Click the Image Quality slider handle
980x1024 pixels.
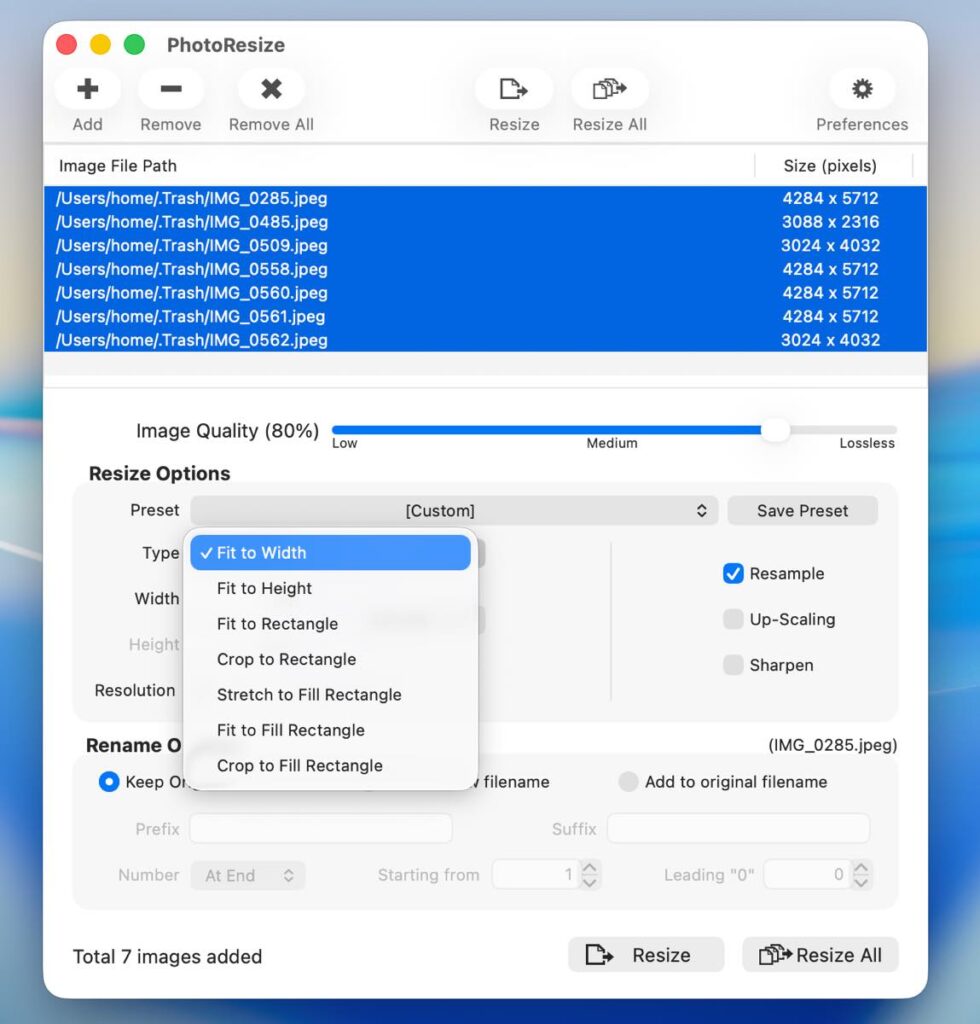tap(775, 431)
